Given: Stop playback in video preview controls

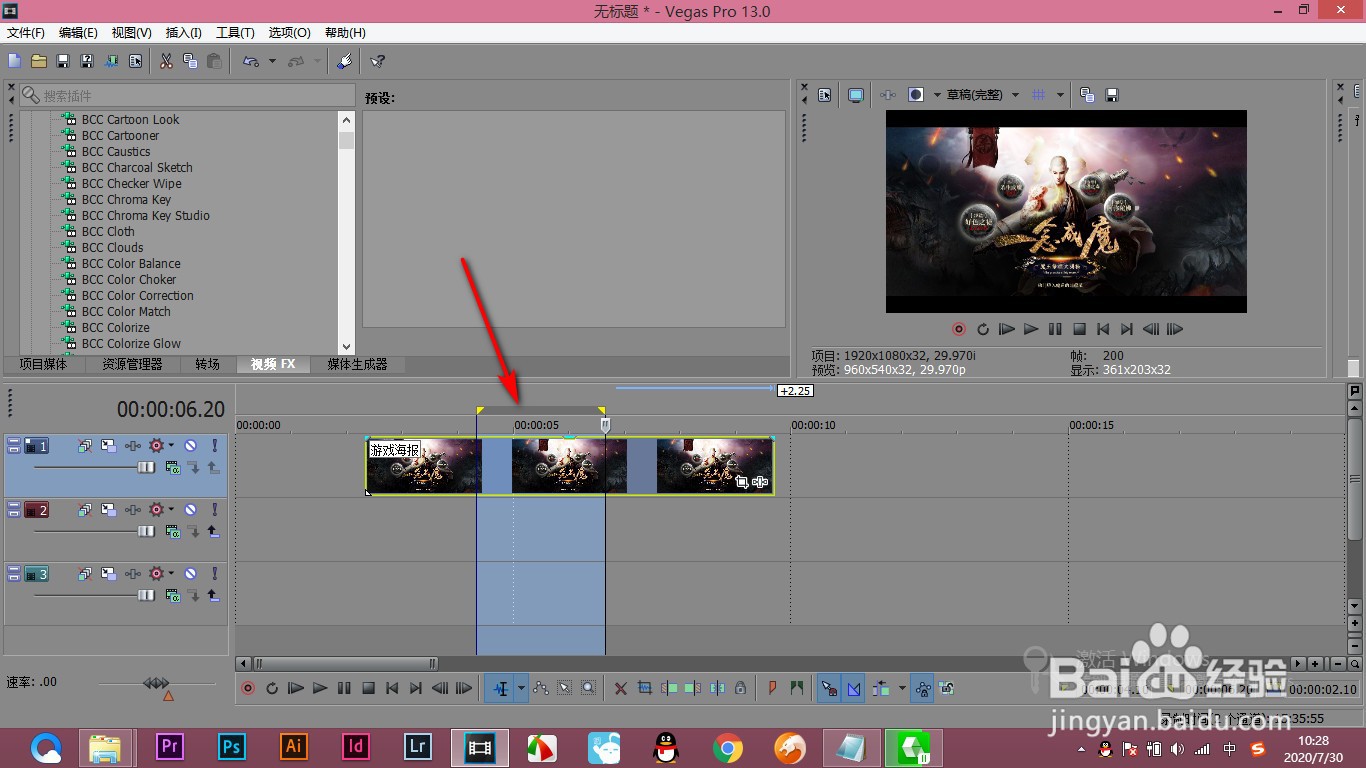Looking at the screenshot, I should click(x=1079, y=329).
